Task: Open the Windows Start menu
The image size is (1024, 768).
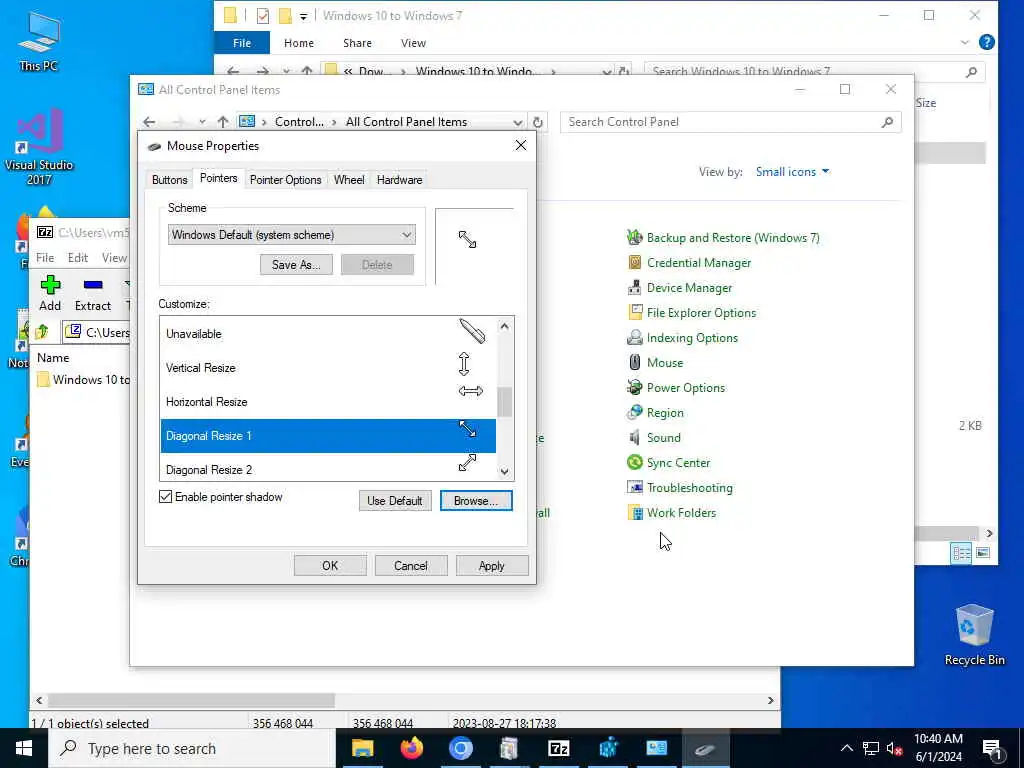Action: coord(24,748)
